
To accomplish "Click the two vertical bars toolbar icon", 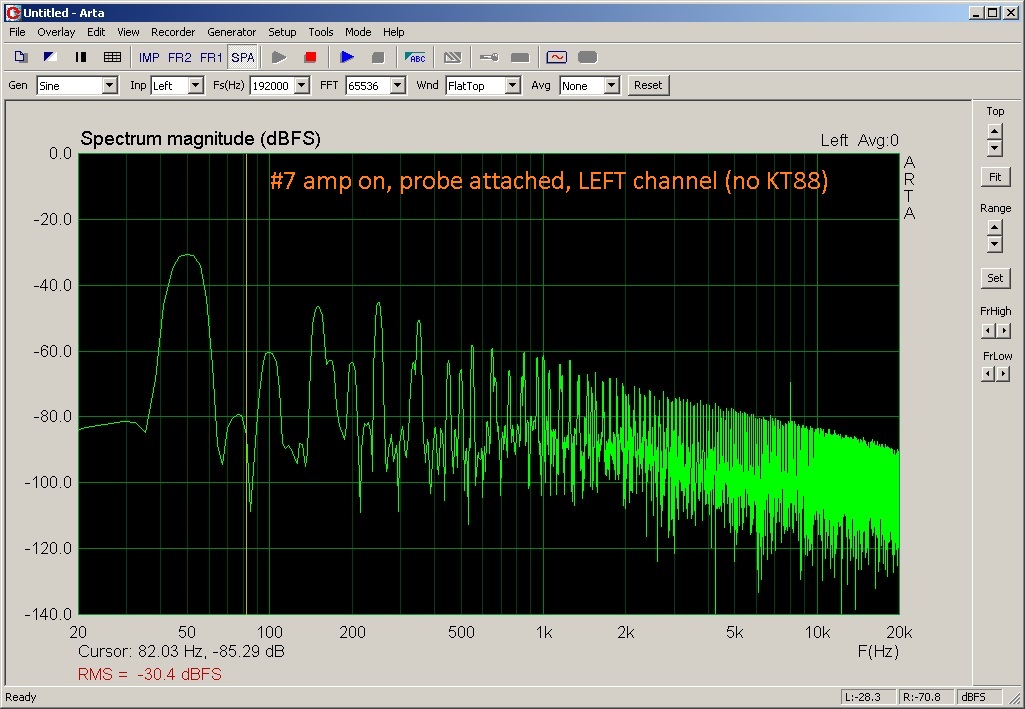I will 81,58.
